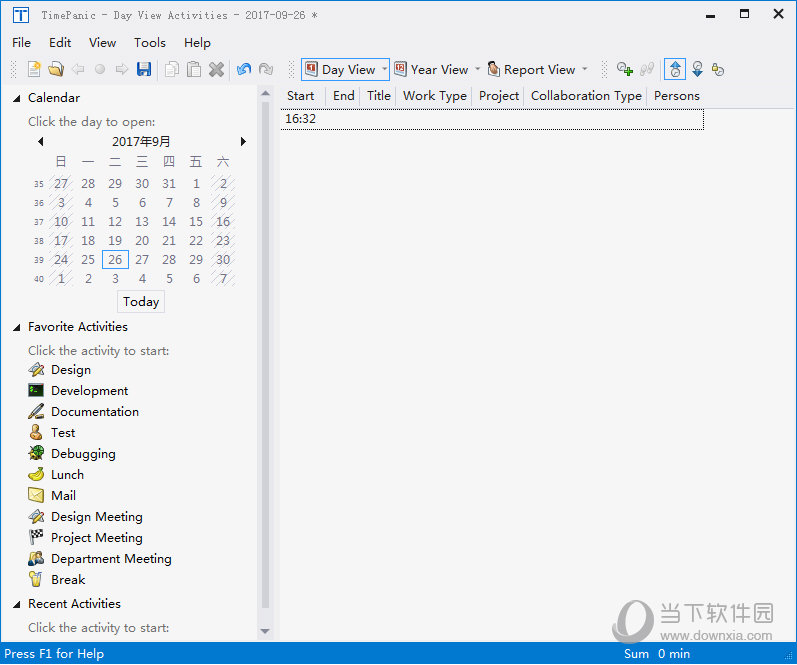The image size is (797, 665).
Task: Click the last toolbar icon with small clock
Action: (x=718, y=69)
